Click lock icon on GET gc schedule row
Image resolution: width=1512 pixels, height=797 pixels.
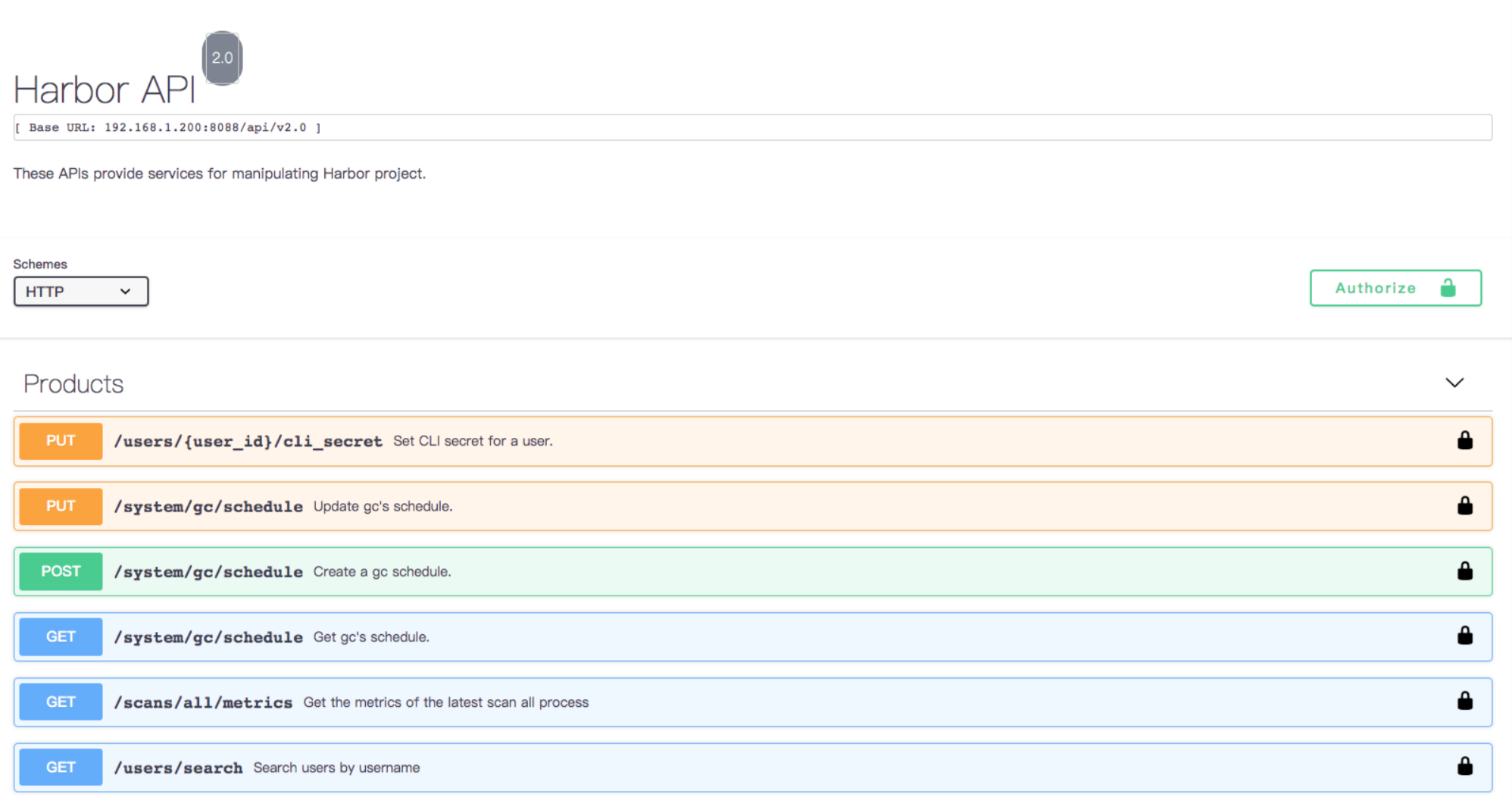[x=1464, y=636]
